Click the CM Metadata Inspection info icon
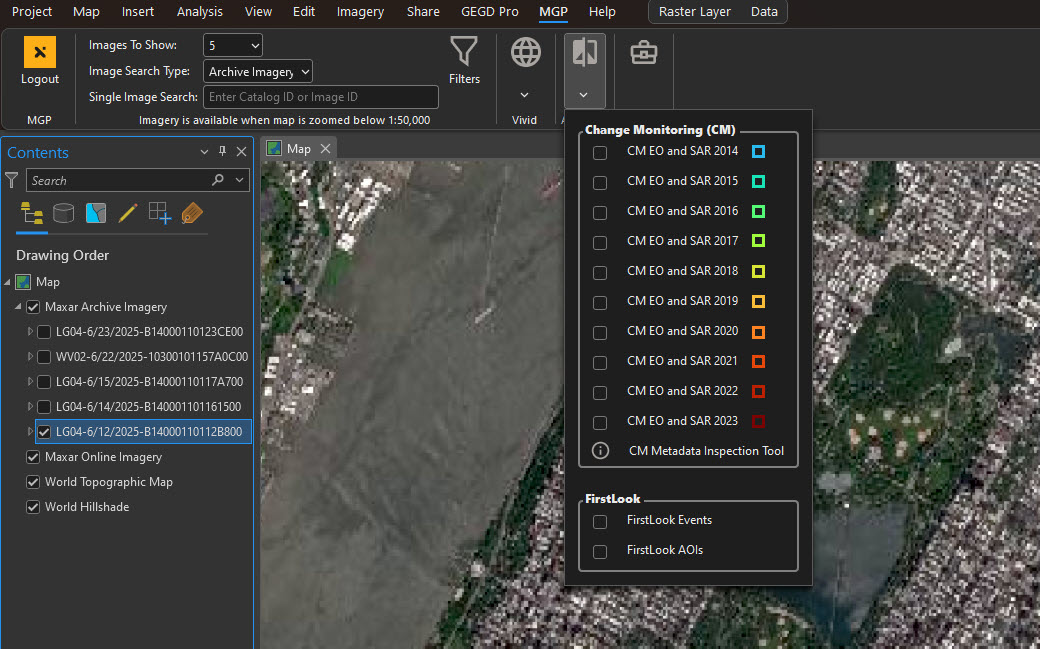This screenshot has width=1040, height=649. tap(600, 451)
